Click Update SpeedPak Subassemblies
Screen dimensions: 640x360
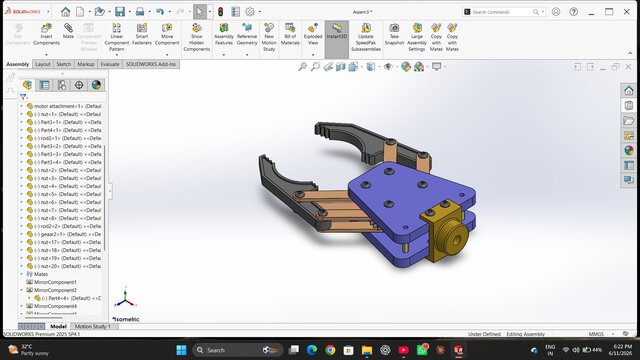pyautogui.click(x=366, y=37)
